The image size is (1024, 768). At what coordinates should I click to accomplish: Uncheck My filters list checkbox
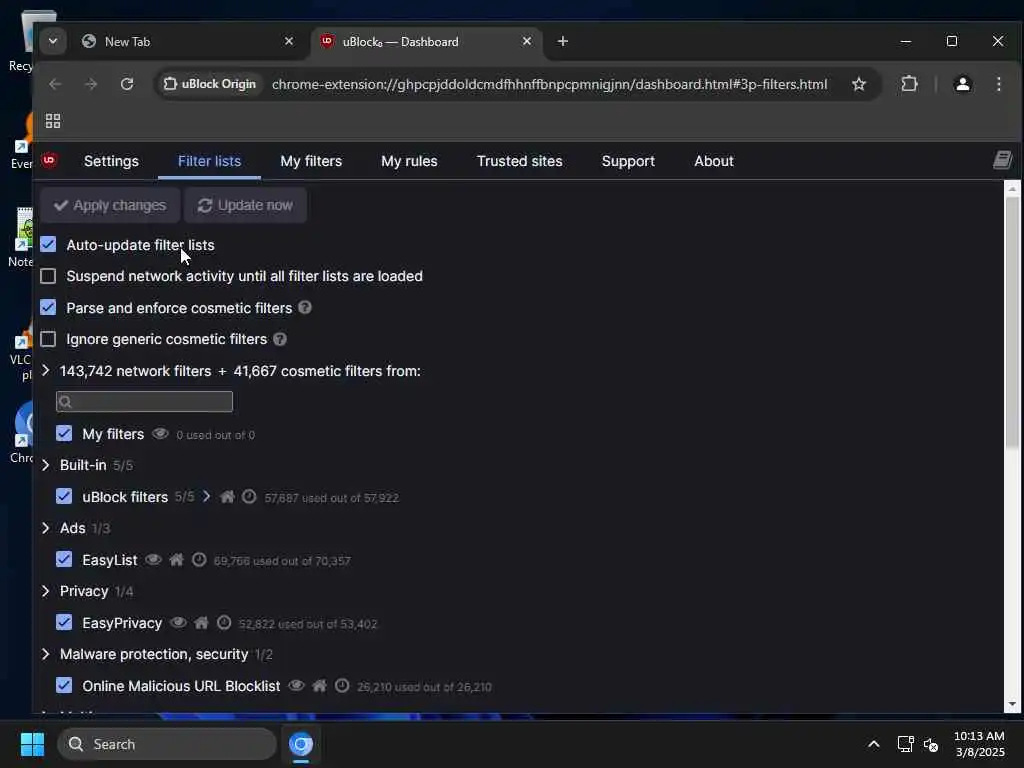point(64,433)
